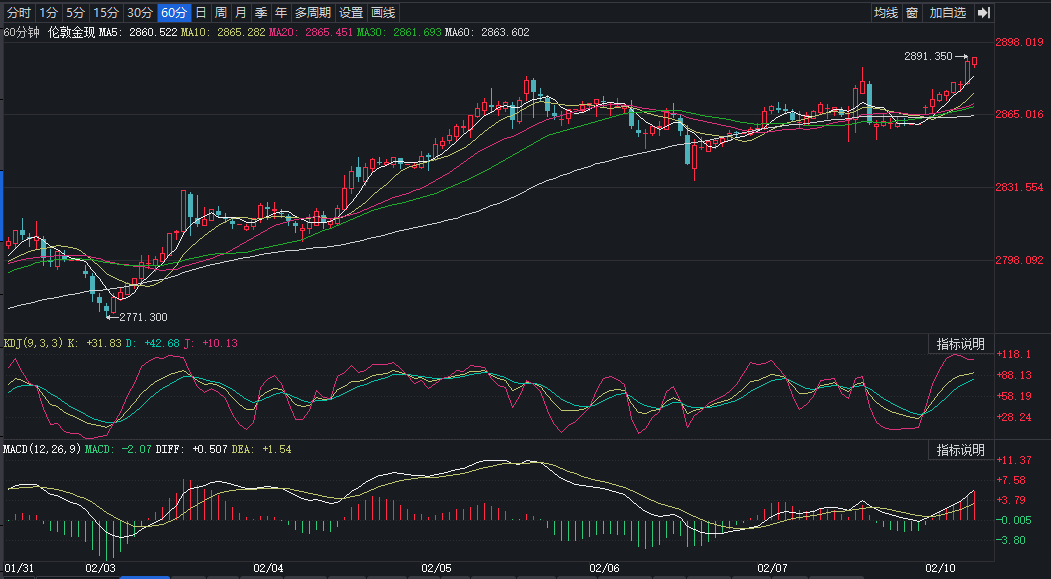Click the high price label 2891.350
The width and height of the screenshot is (1051, 579).
coord(928,57)
